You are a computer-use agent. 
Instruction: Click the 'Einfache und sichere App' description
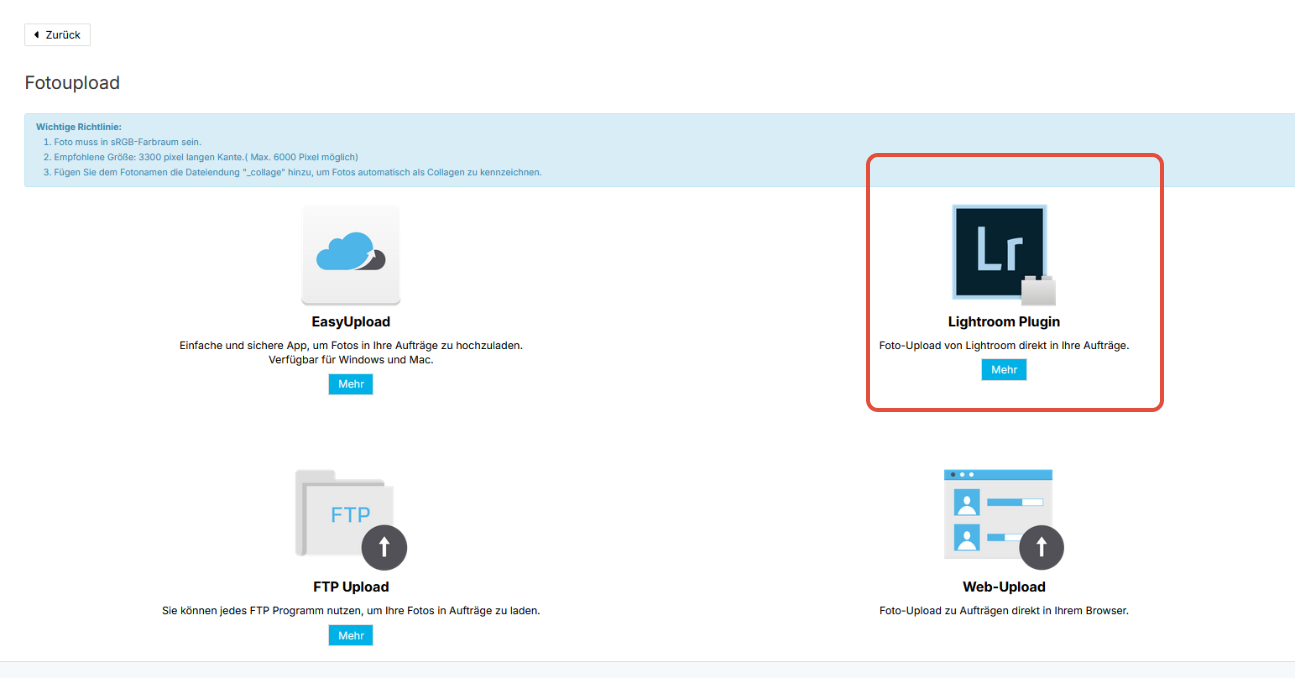tap(351, 345)
